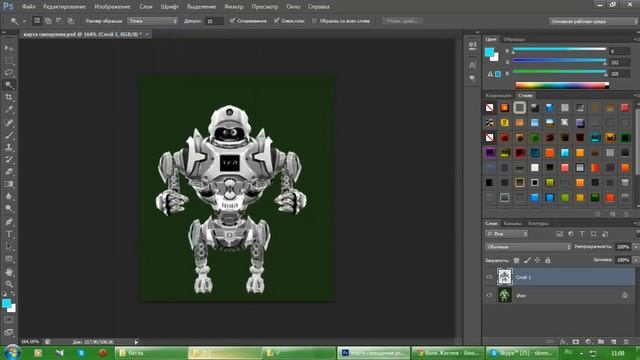Screen dimensions: 640x360
Task: Click the foreground color swatch in toolbar
Action: click(x=7, y=303)
